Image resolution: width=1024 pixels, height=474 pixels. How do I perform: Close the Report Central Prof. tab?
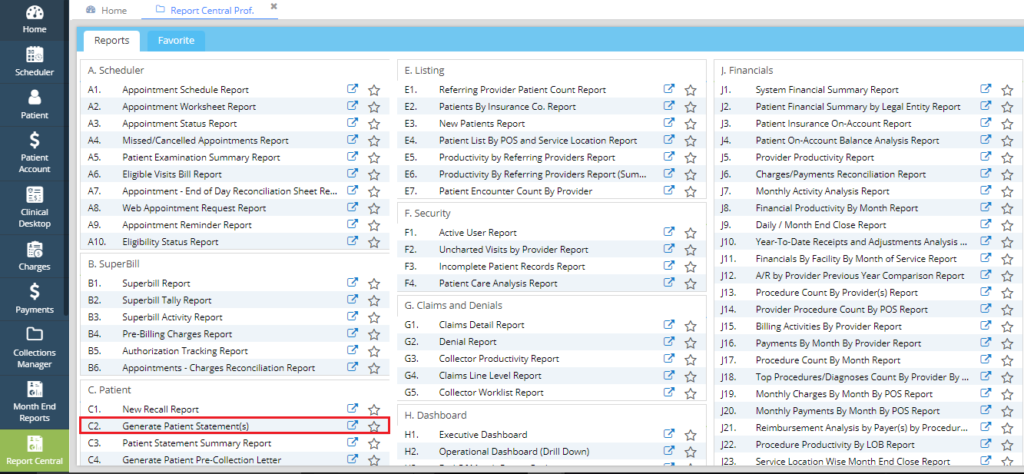click(x=274, y=7)
